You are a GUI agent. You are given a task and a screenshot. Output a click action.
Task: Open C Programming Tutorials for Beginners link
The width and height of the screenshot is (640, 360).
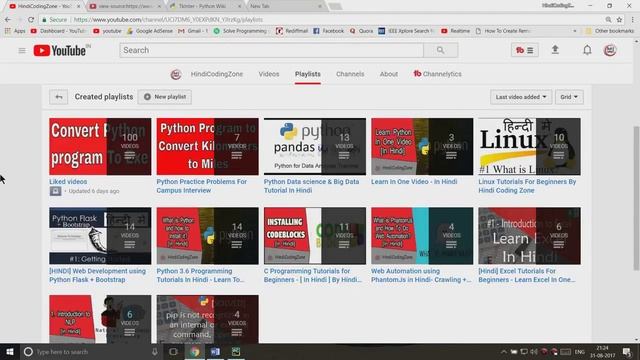pyautogui.click(x=313, y=275)
